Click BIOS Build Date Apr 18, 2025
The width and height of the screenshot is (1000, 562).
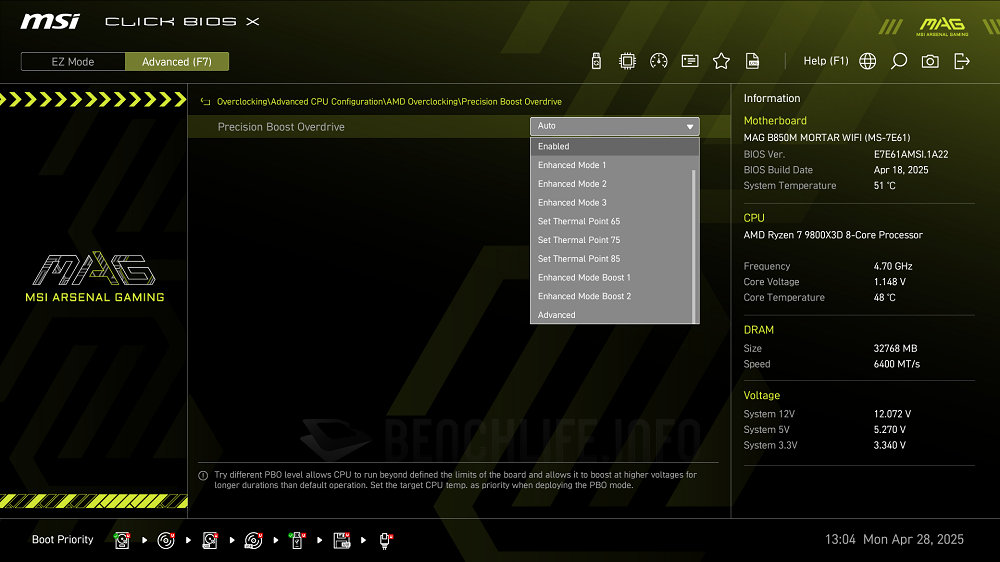pyautogui.click(x=901, y=170)
